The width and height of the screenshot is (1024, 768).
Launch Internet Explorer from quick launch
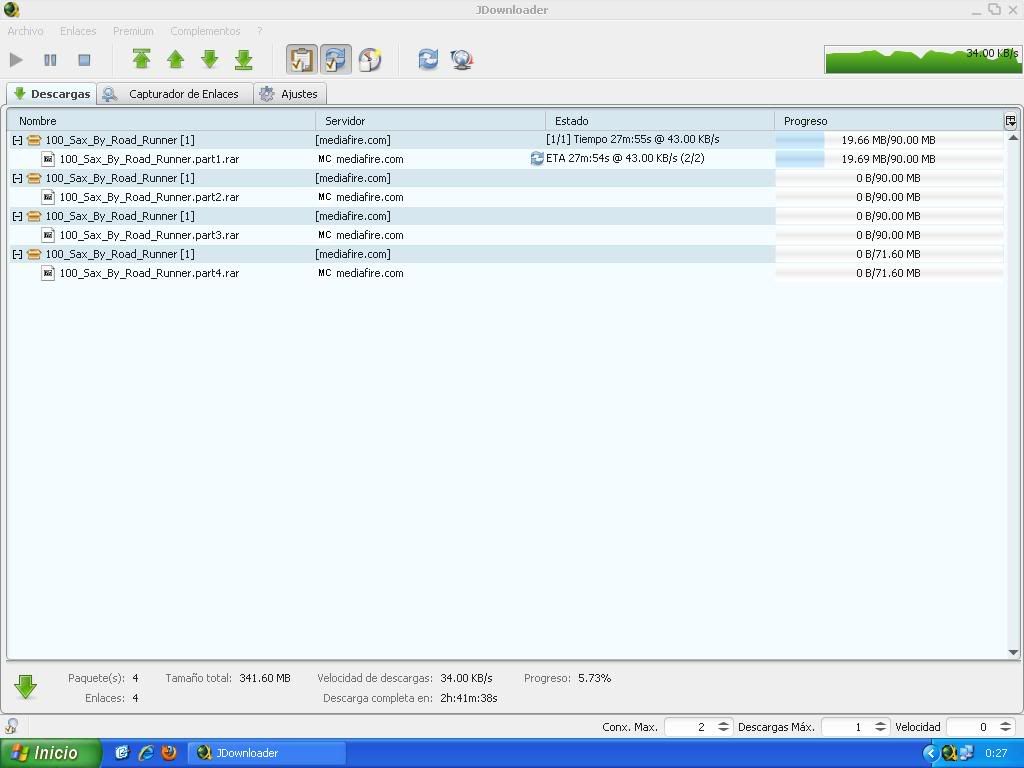pos(146,753)
